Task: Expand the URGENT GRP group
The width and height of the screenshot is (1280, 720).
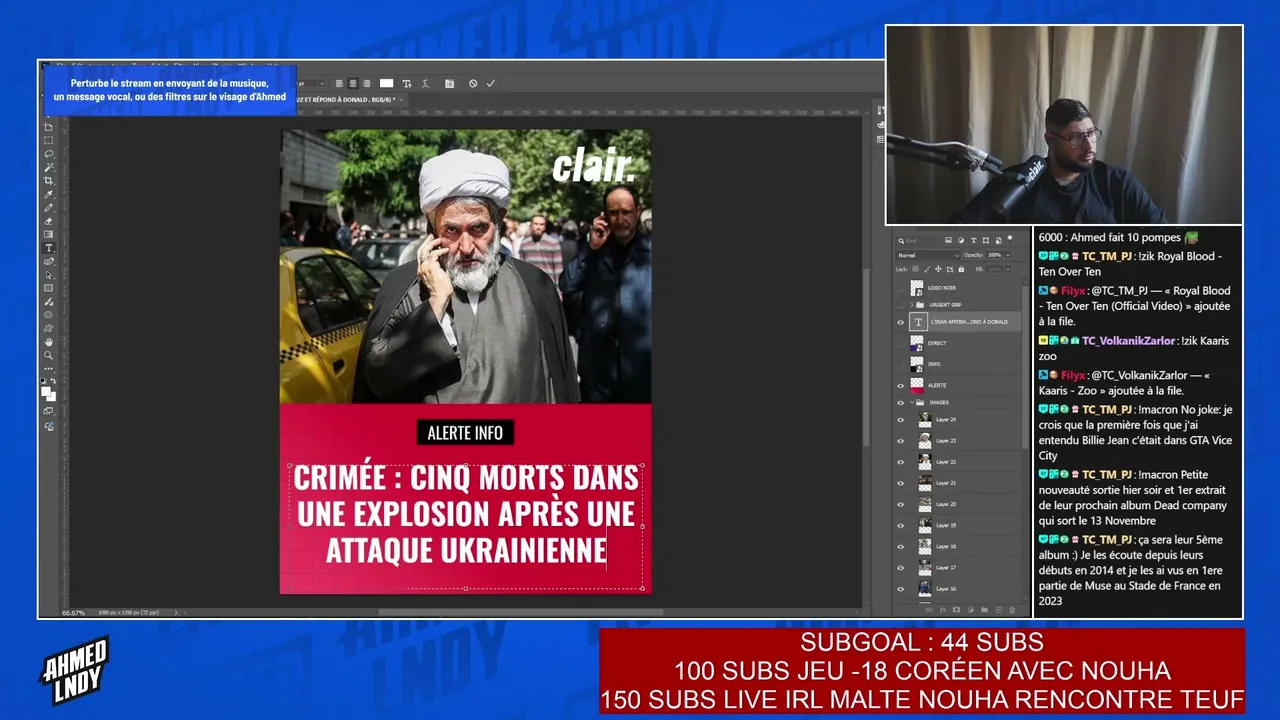Action: (911, 304)
